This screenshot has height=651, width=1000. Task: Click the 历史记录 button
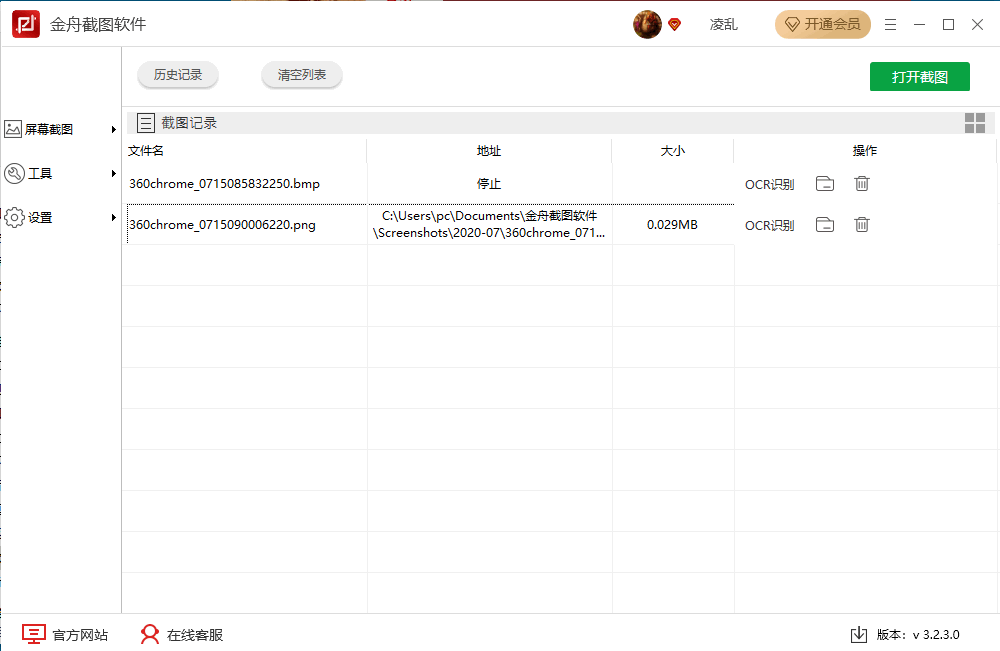[178, 75]
